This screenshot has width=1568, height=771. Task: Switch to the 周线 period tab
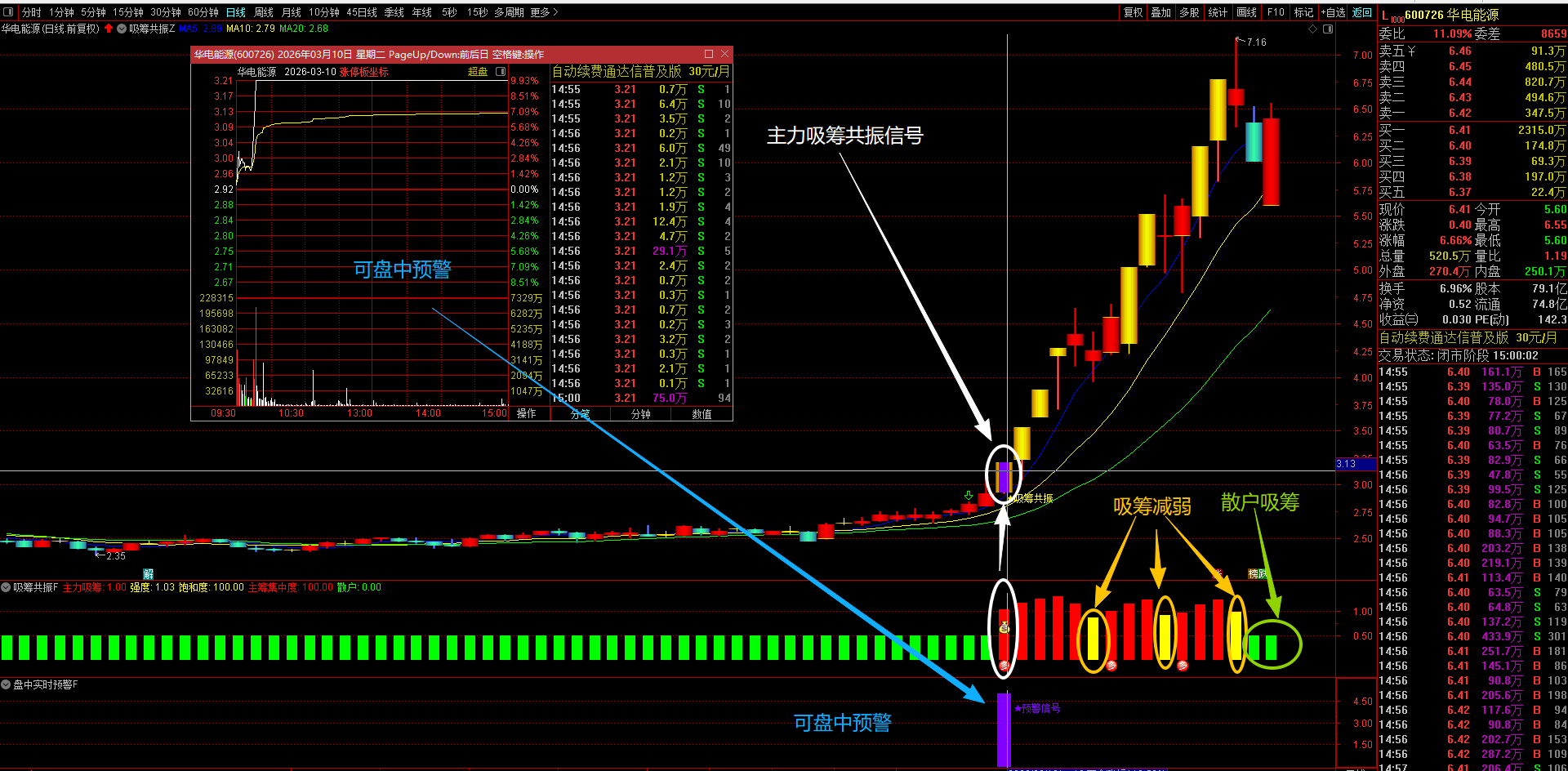point(264,12)
